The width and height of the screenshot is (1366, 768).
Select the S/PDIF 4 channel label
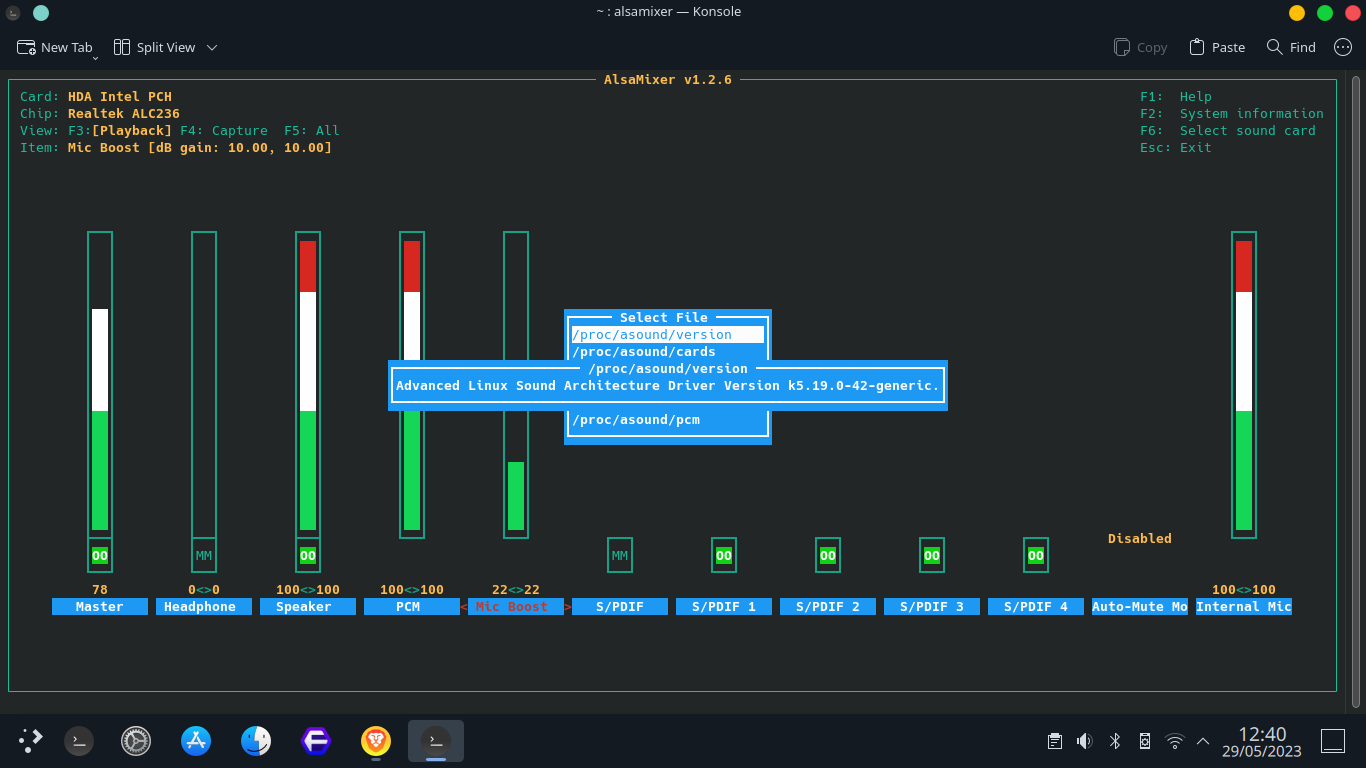tap(1036, 607)
